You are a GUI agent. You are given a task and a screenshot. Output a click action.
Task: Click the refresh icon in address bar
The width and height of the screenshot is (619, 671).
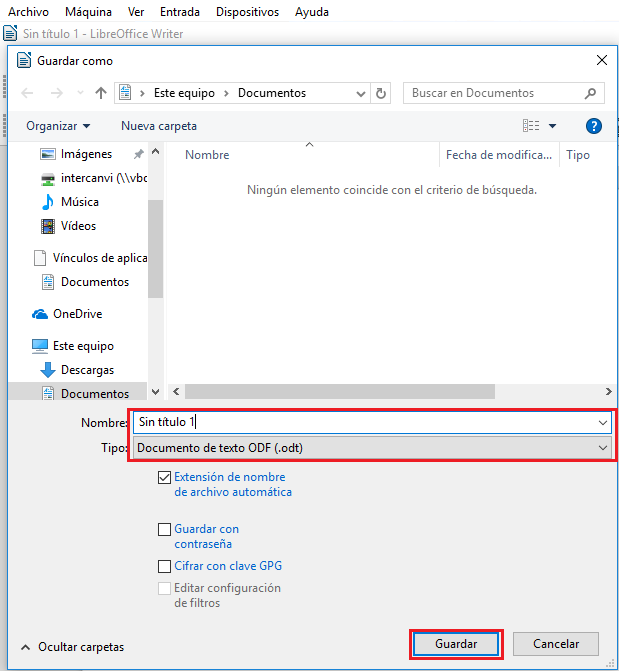(x=380, y=93)
